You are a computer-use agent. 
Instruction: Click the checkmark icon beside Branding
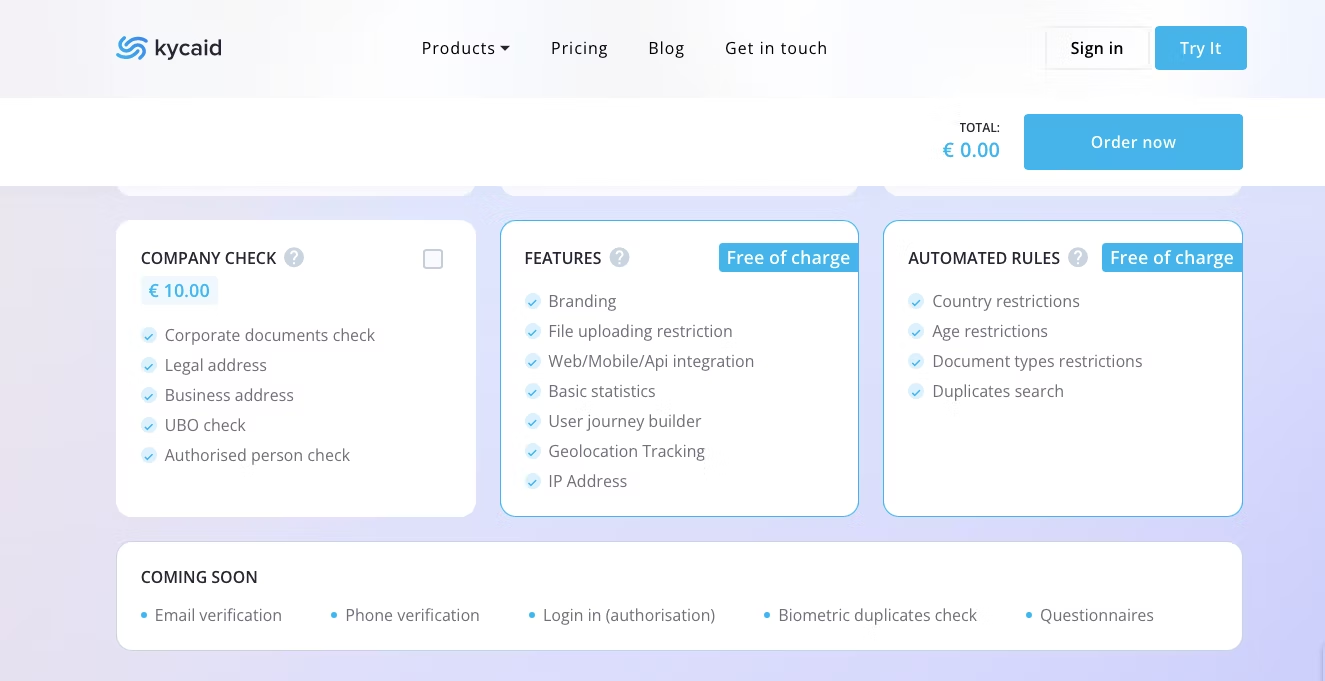click(533, 302)
